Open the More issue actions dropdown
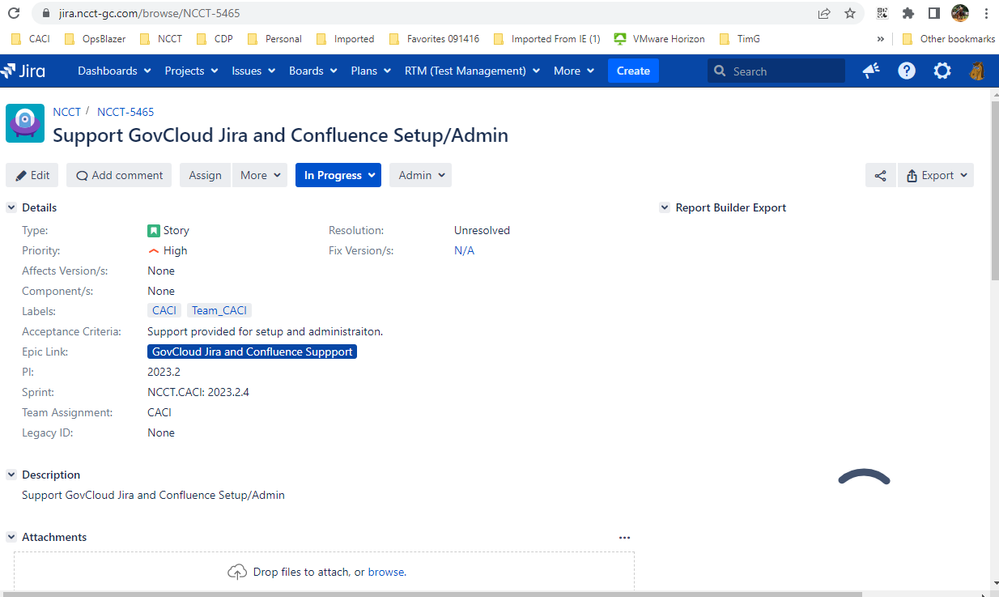The image size is (999, 597). pyautogui.click(x=260, y=175)
